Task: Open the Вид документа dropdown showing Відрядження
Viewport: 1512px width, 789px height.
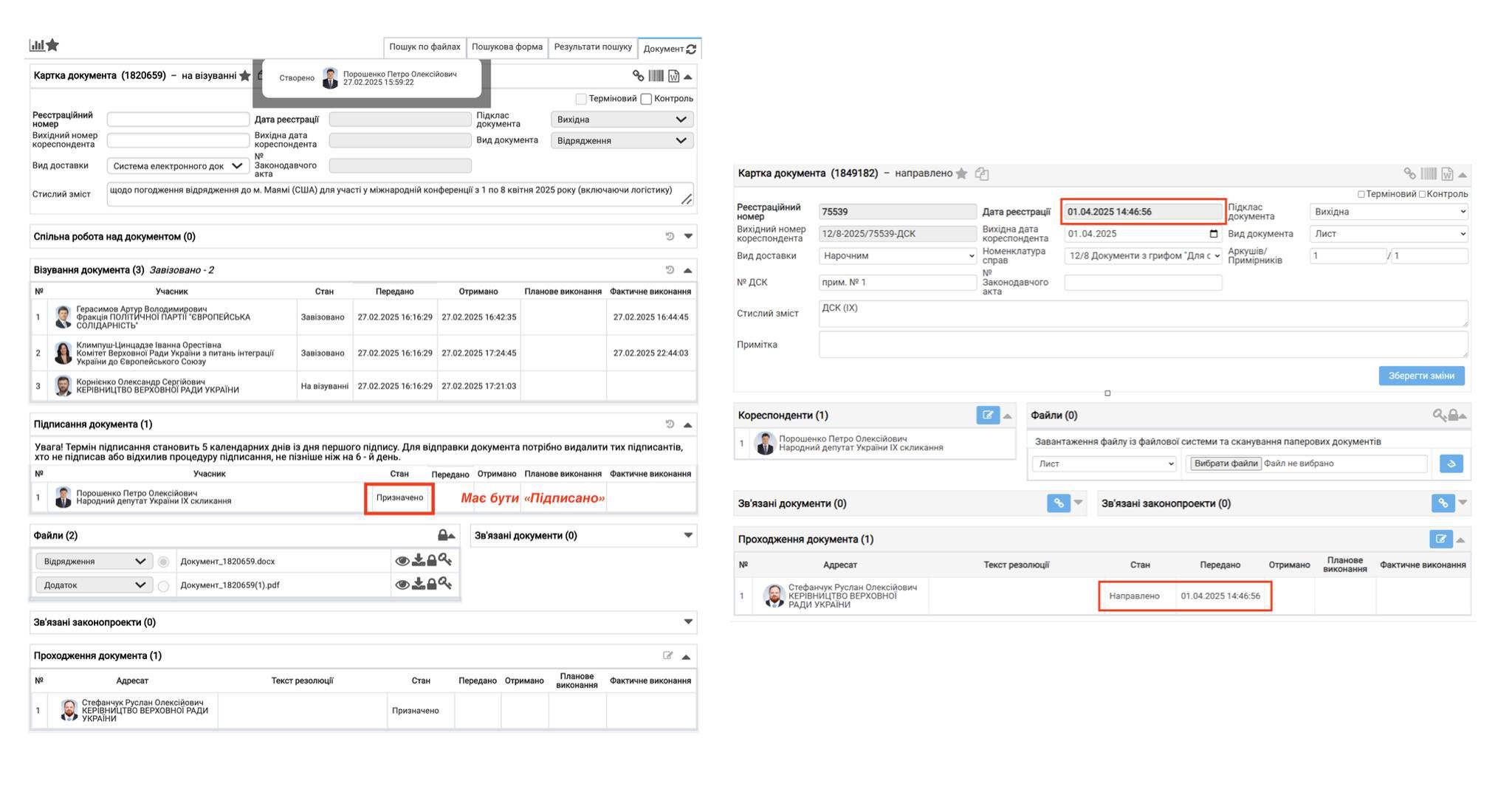Action: pyautogui.click(x=622, y=141)
